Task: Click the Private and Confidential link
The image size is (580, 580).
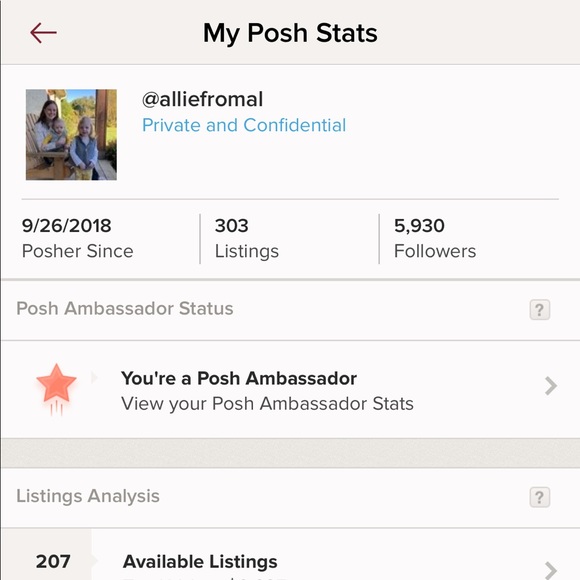Action: [244, 125]
